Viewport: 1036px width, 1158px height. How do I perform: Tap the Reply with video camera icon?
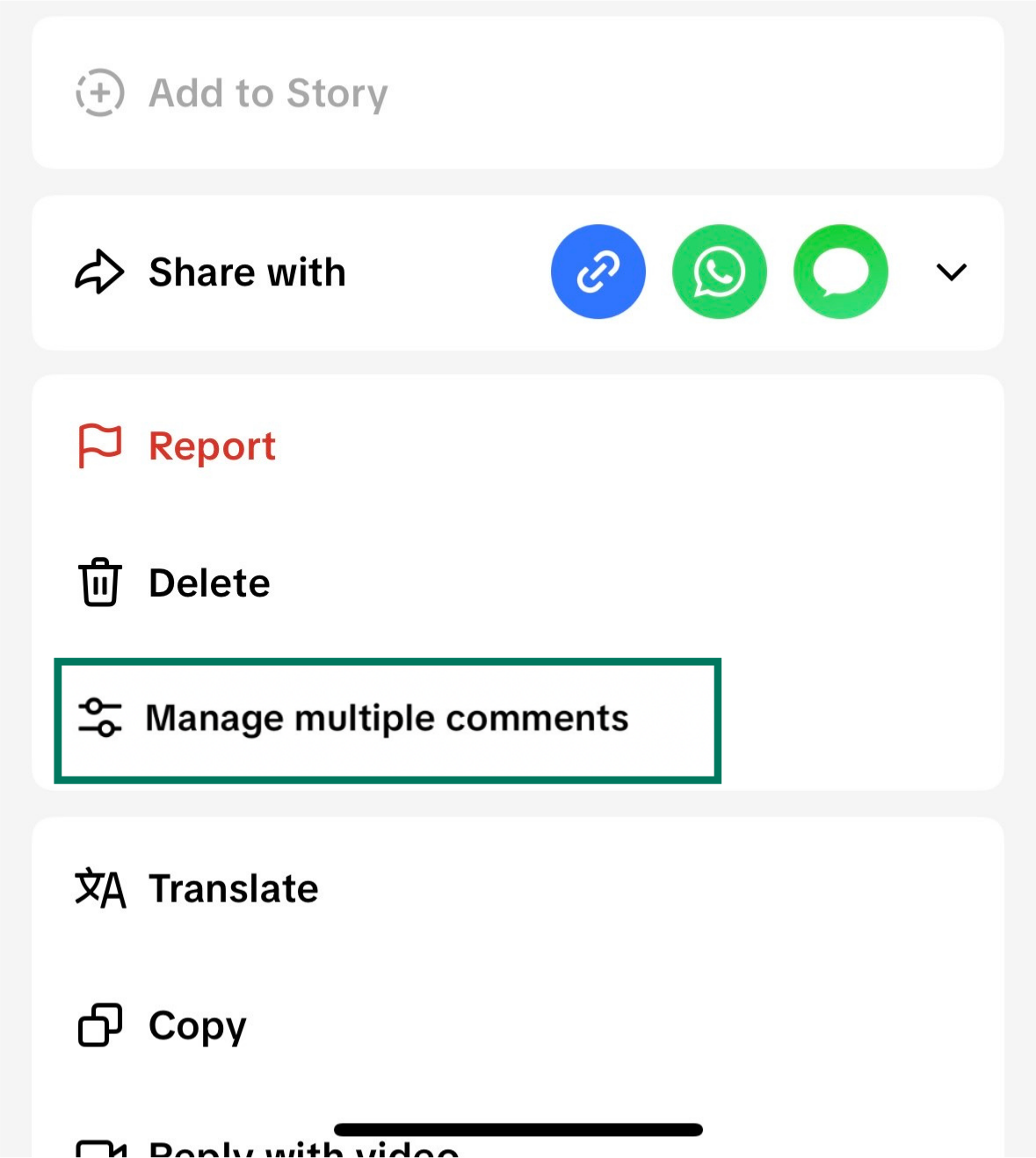point(99,1147)
